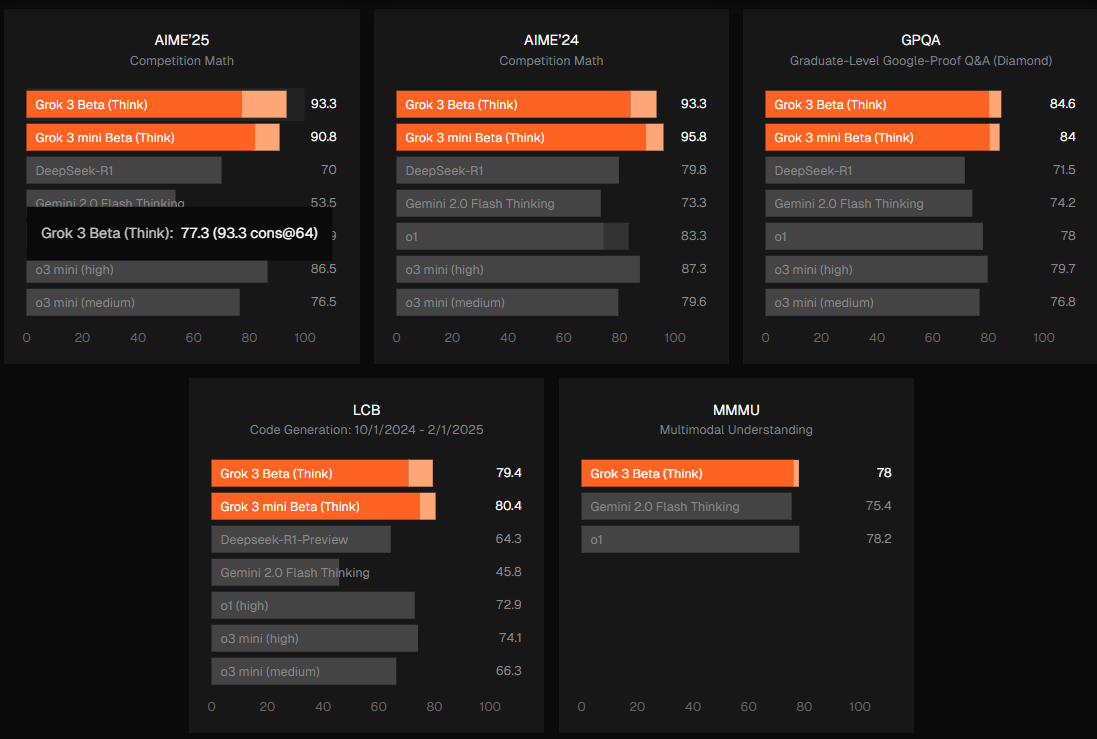Click the AIME'24 chart title
Image resolution: width=1097 pixels, height=739 pixels.
coord(551,40)
